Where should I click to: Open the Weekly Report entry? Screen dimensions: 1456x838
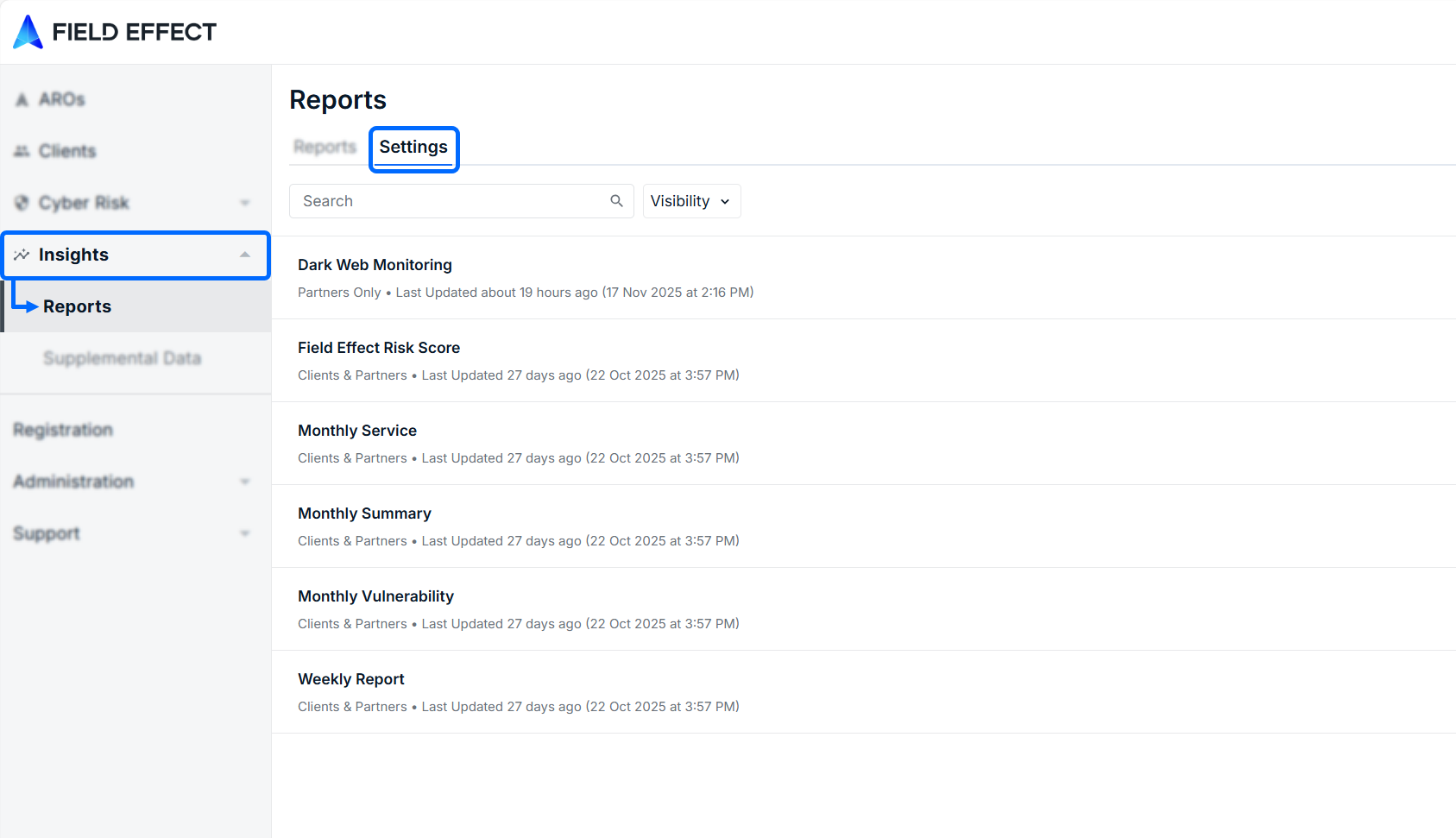(x=864, y=692)
